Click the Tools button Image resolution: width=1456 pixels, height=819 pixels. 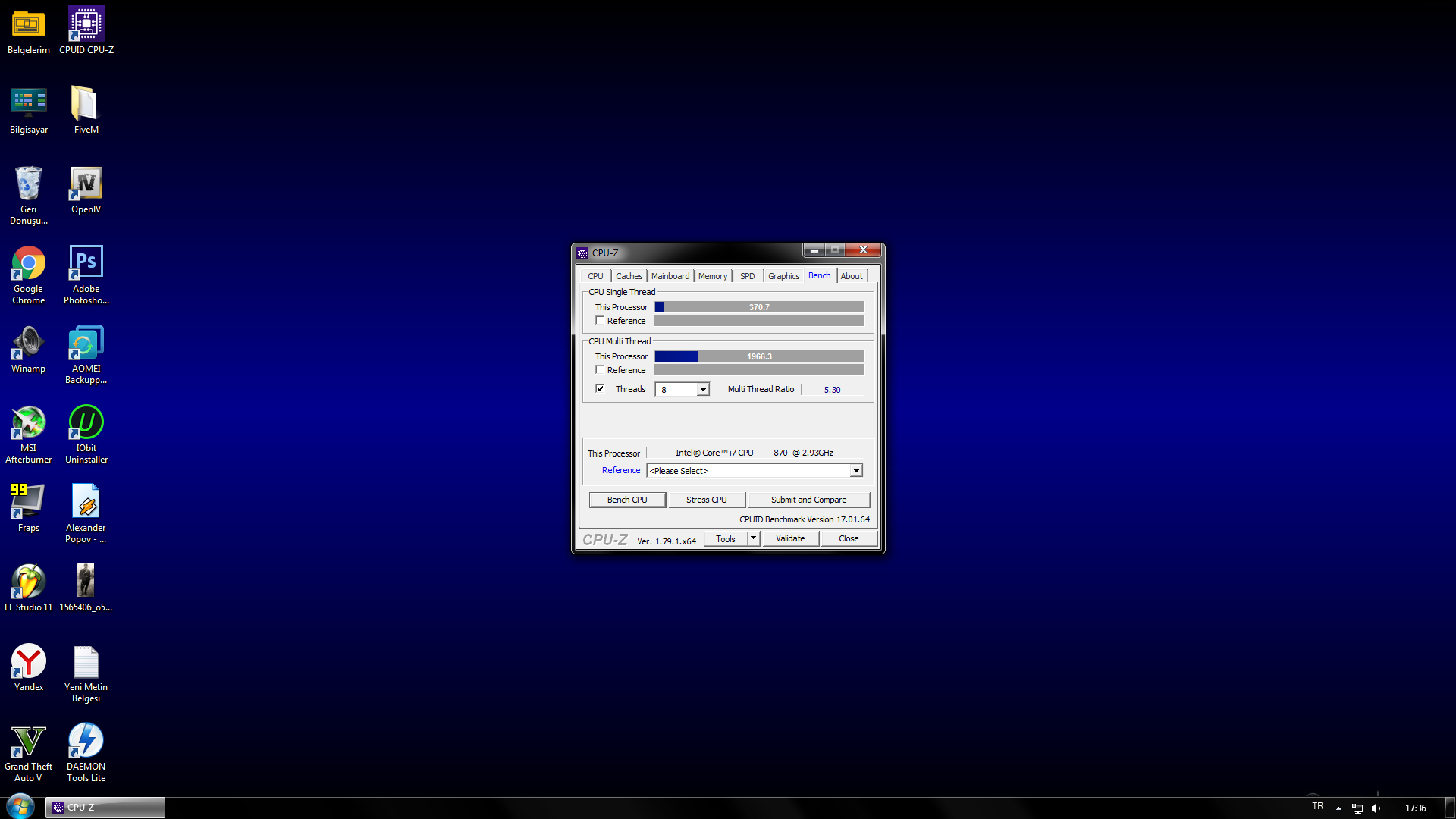tap(726, 539)
